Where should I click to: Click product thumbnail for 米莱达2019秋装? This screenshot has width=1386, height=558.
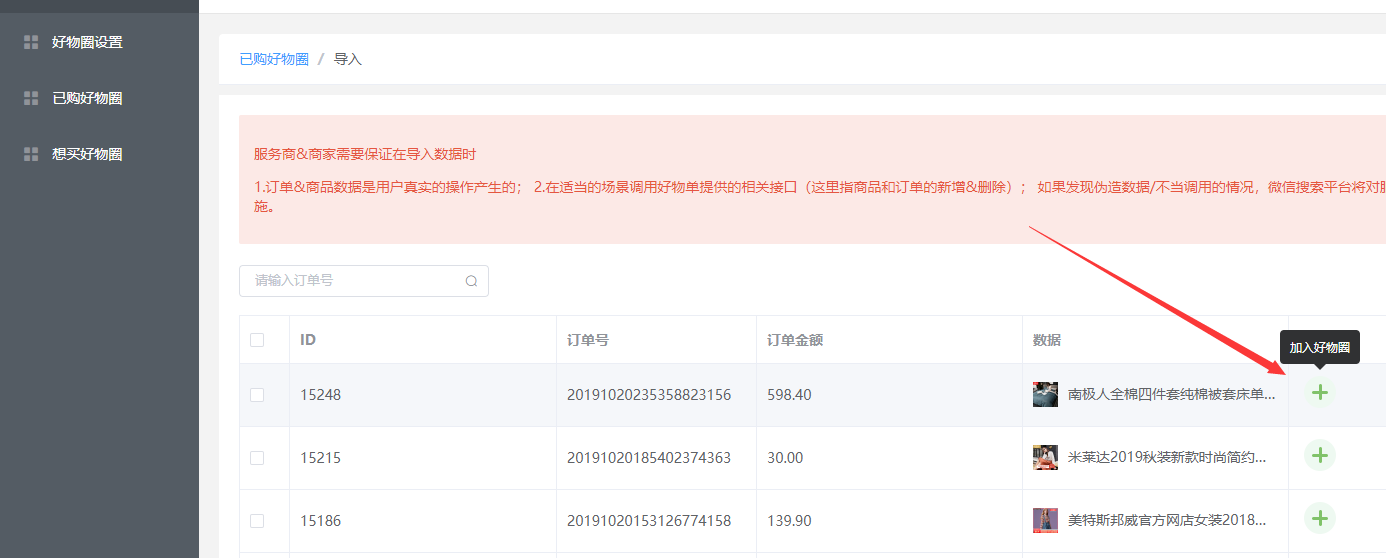pyautogui.click(x=1045, y=457)
